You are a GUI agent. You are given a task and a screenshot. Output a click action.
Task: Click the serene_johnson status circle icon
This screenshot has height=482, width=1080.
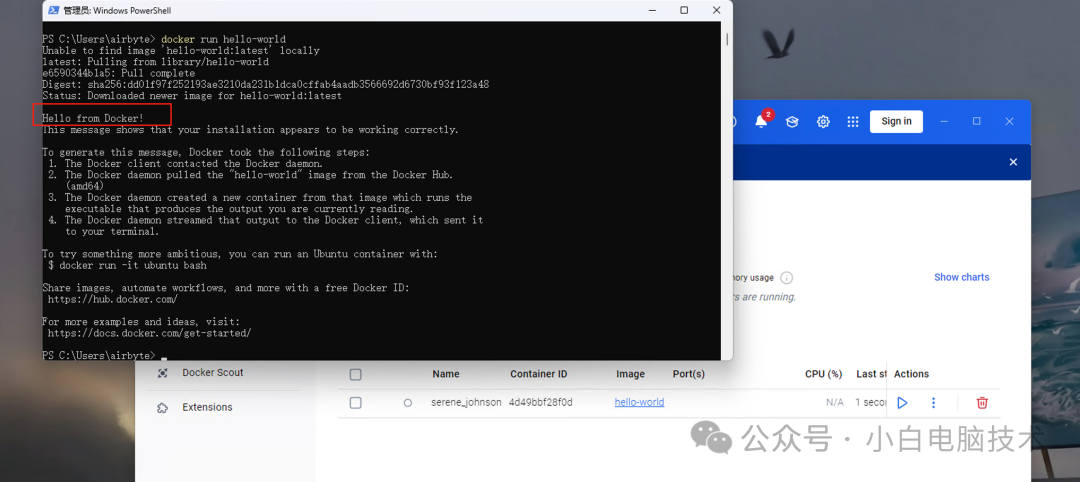[408, 403]
